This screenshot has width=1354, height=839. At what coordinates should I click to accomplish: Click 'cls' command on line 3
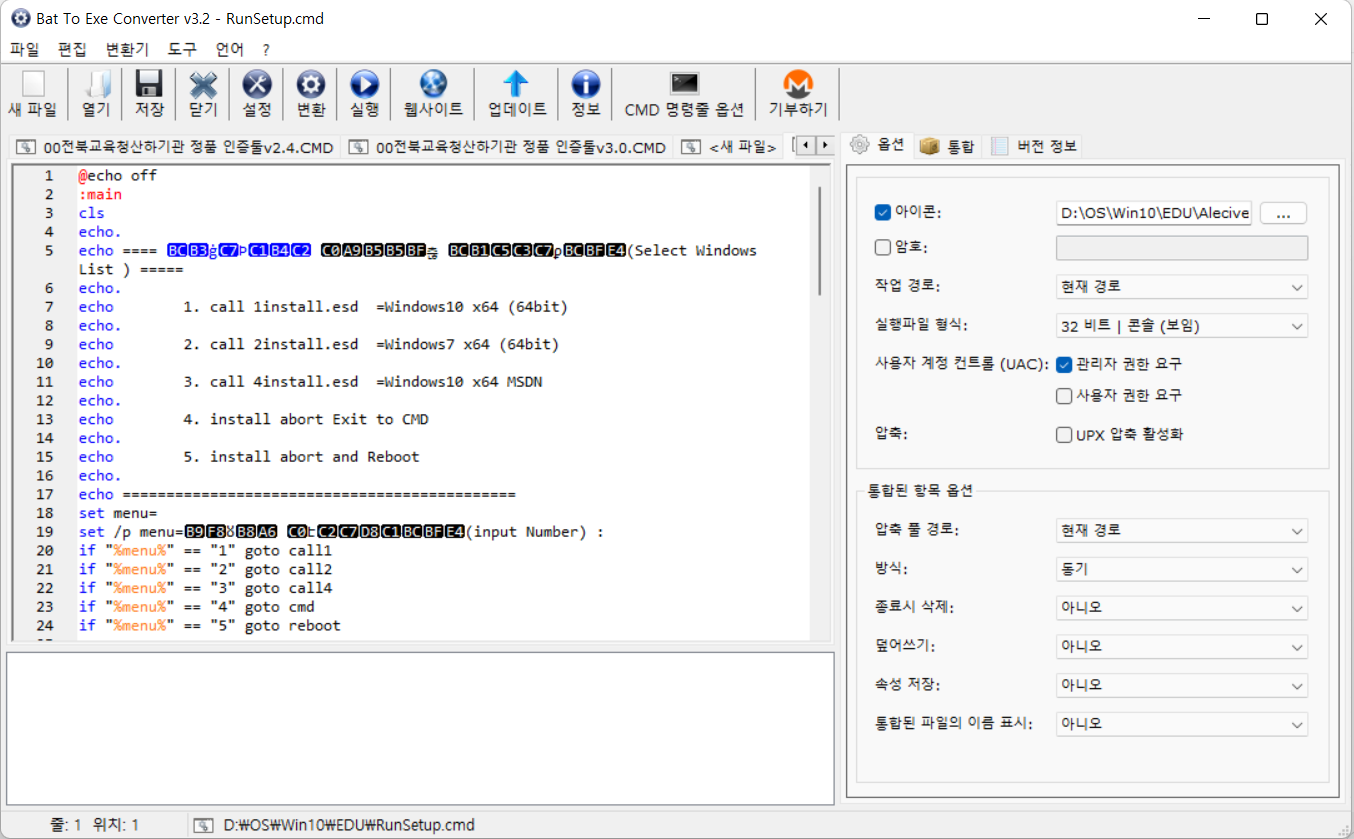[91, 213]
